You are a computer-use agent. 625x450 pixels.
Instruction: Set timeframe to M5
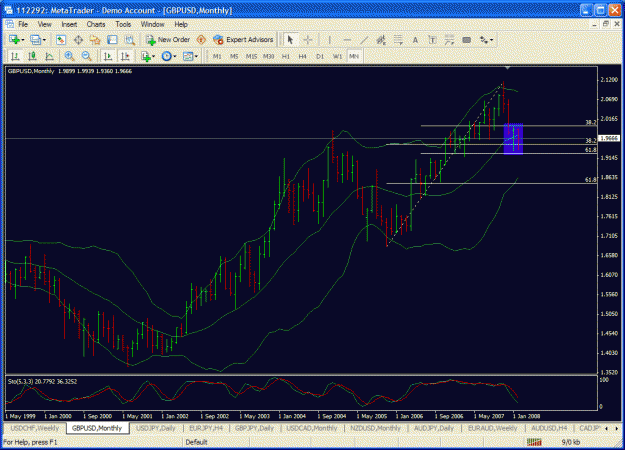pos(234,57)
